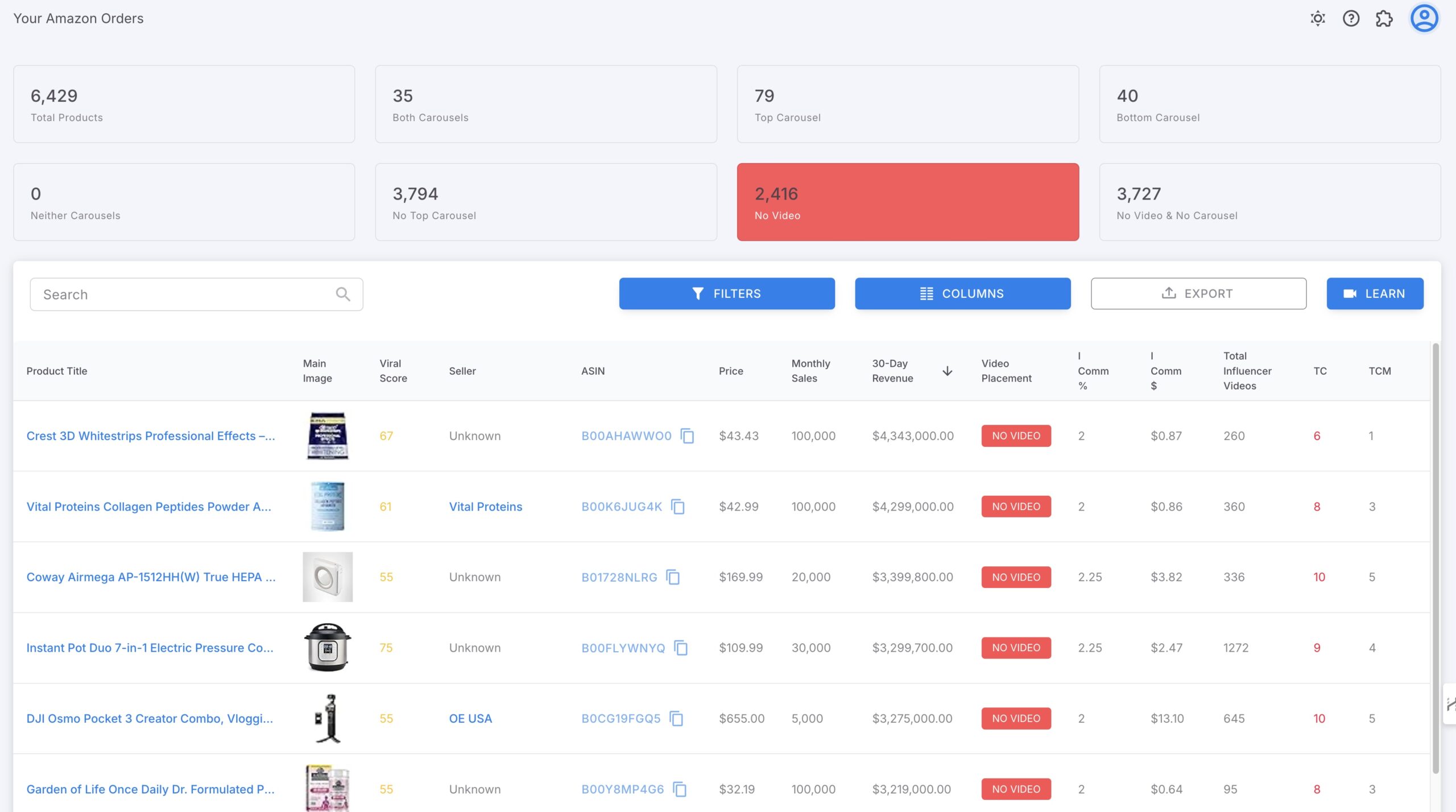Select the No Top Carousel stat card
This screenshot has height=812, width=1456.
545,202
